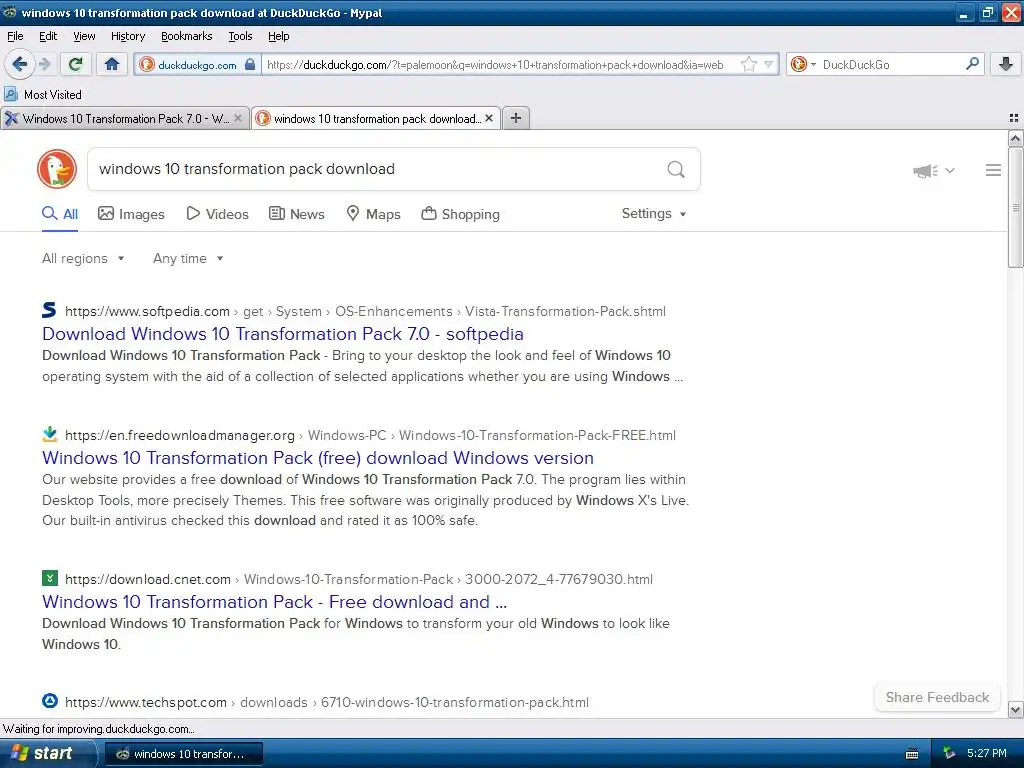Switch to News results
The width and height of the screenshot is (1024, 768).
tap(297, 214)
